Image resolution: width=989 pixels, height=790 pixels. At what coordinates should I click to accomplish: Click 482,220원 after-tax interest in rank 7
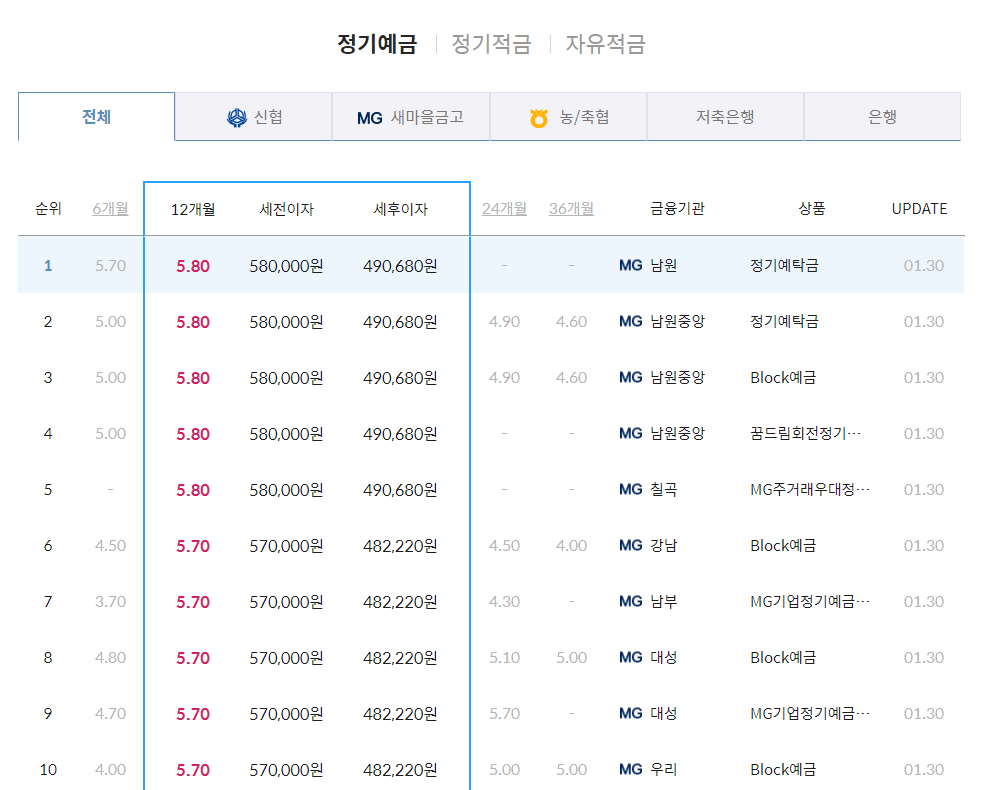400,602
